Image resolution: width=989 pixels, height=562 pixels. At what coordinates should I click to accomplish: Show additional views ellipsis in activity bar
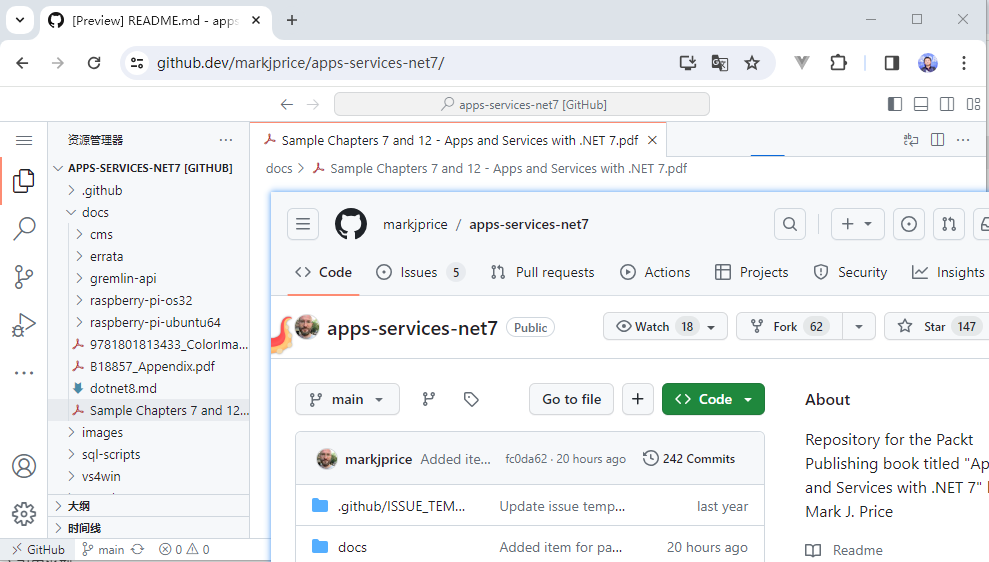pos(24,373)
